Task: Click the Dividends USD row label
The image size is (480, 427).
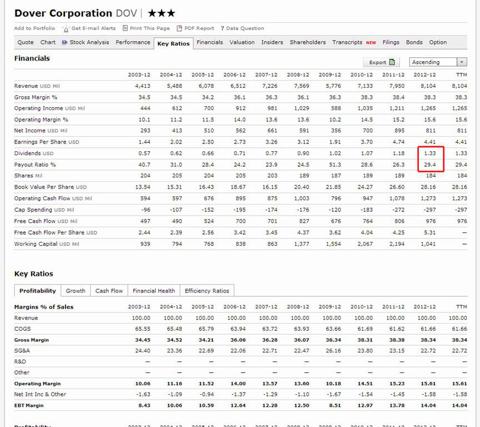Action: pos(34,153)
